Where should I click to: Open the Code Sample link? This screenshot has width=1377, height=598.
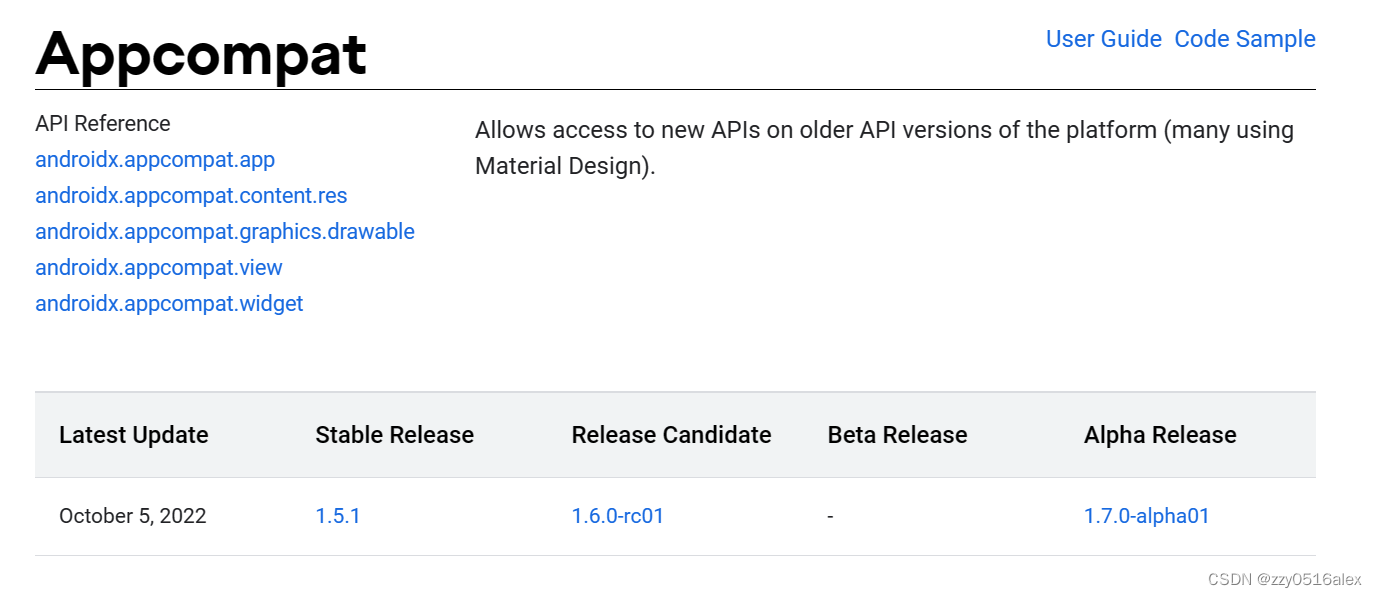tap(1245, 39)
